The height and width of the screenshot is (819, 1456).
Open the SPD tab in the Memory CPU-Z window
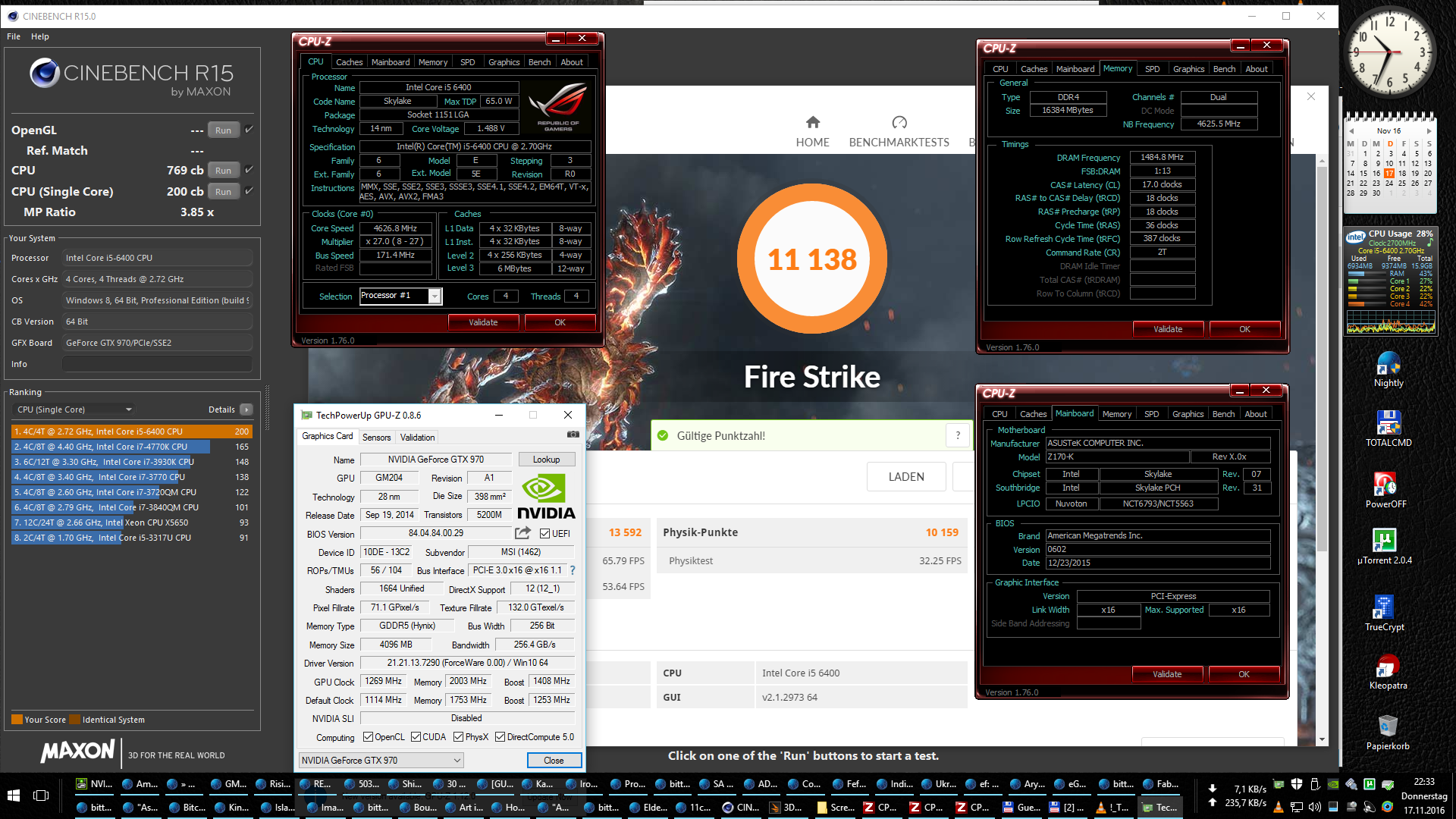tap(1152, 69)
